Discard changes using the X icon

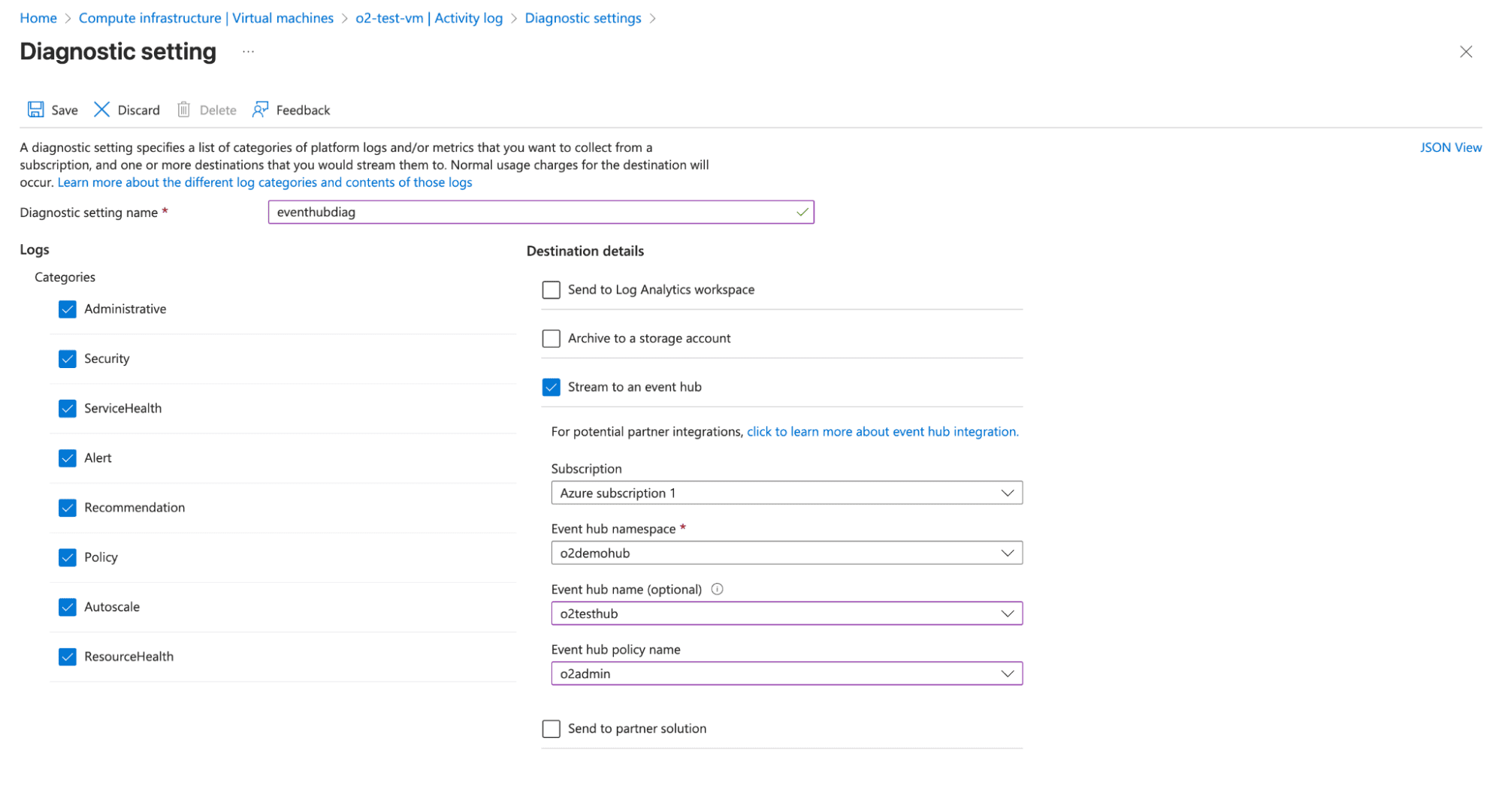(x=102, y=109)
